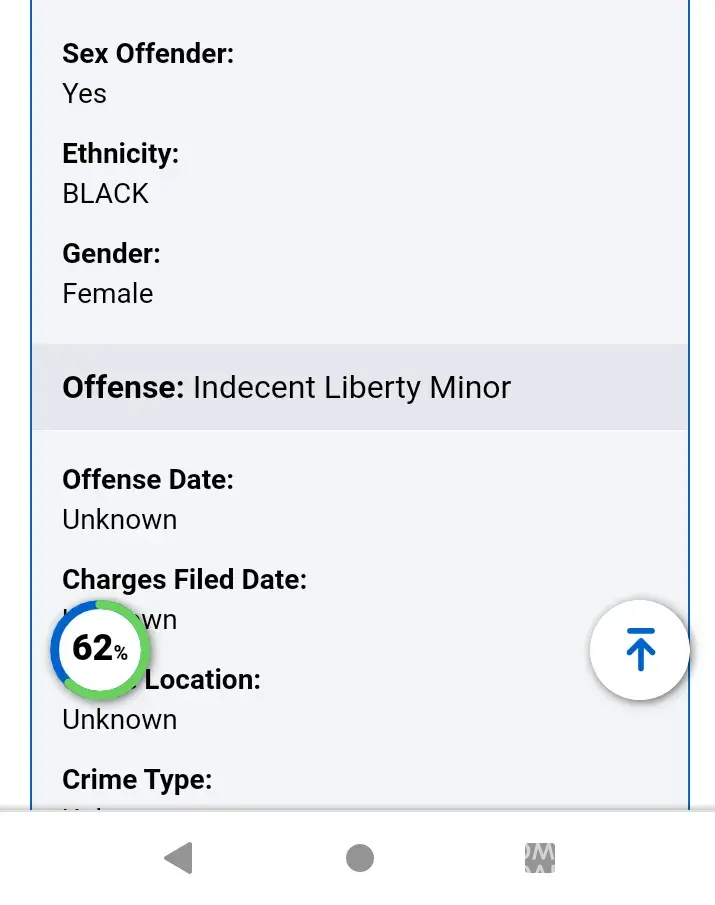
Task: Select the Ethnicity label
Action: tap(120, 154)
